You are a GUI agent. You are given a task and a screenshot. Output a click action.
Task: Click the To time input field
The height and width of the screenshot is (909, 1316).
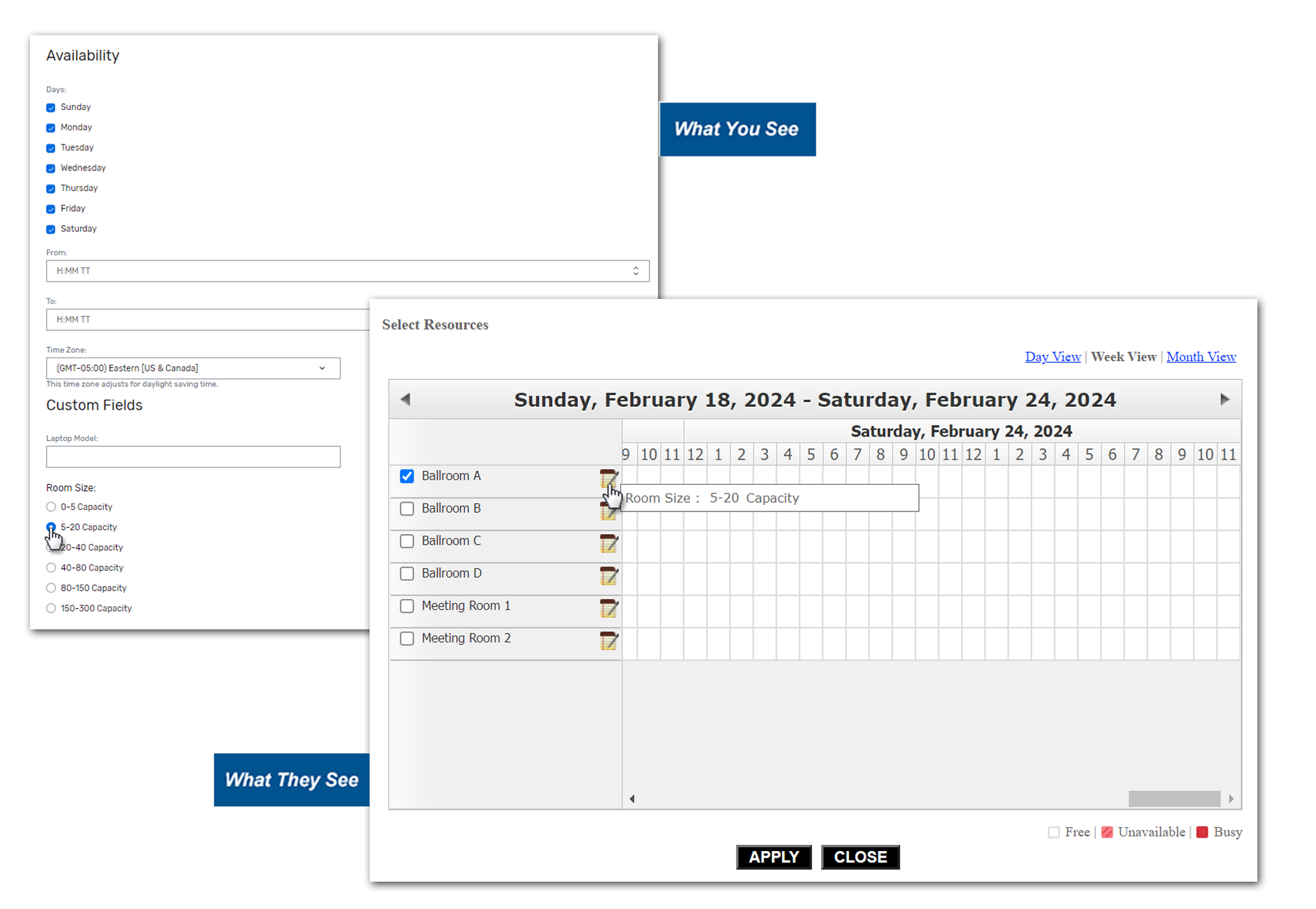[x=208, y=320]
